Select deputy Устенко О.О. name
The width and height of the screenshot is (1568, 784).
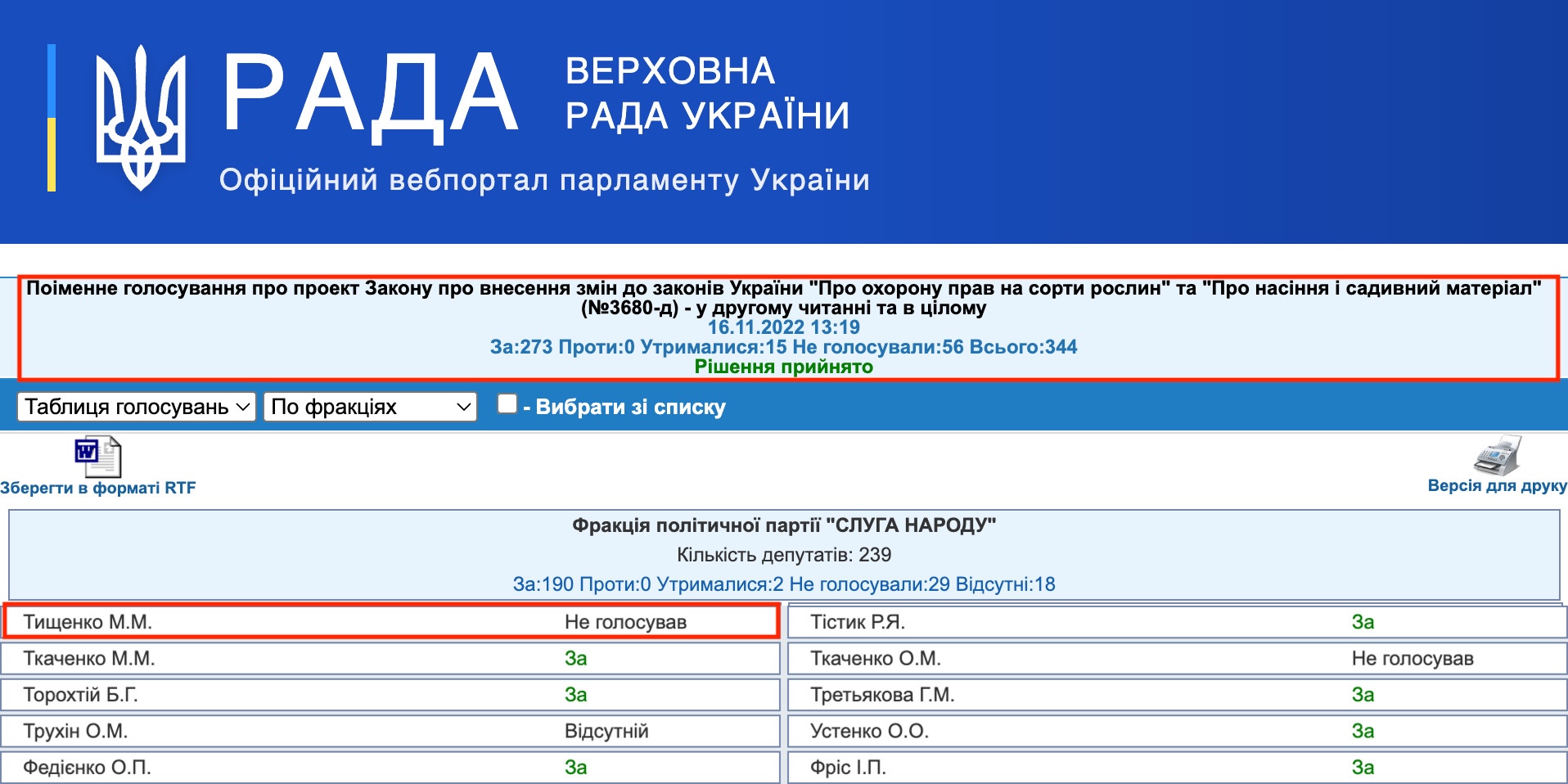click(869, 731)
